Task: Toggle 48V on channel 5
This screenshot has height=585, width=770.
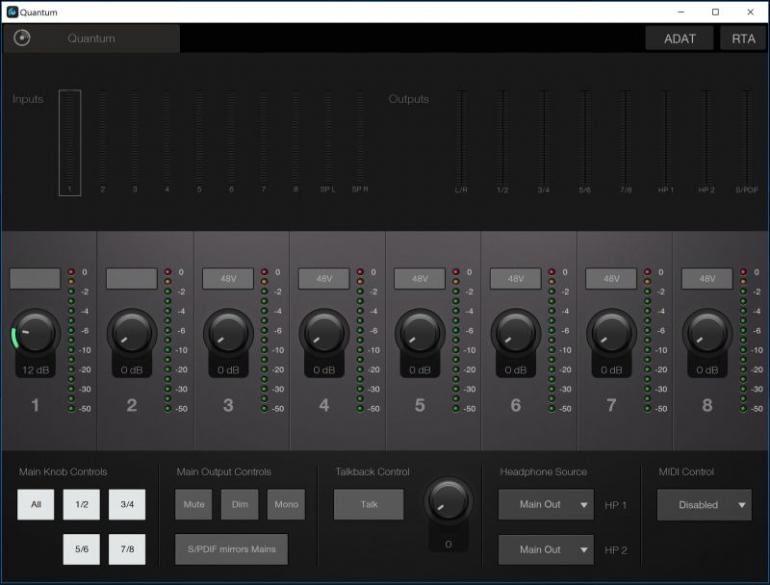Action: tap(419, 279)
